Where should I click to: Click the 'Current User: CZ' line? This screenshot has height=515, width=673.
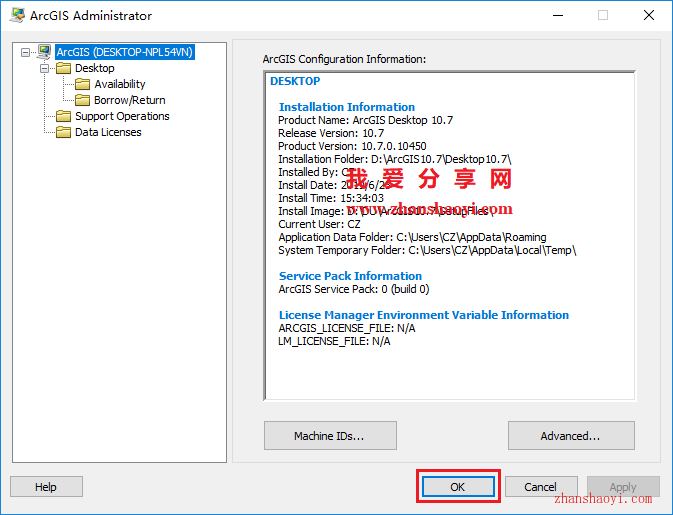[x=319, y=224]
